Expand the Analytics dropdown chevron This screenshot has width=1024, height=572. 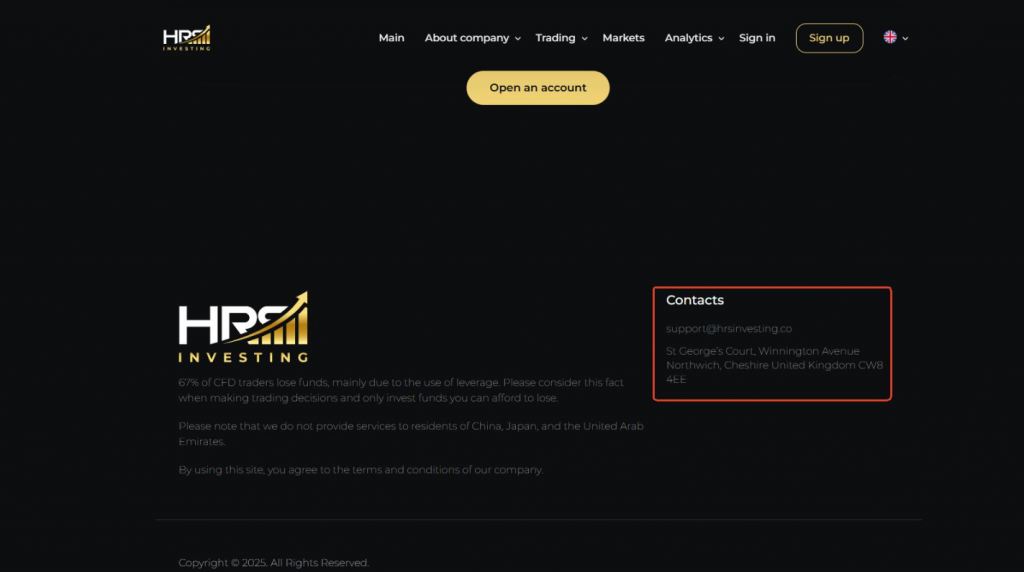click(x=721, y=39)
